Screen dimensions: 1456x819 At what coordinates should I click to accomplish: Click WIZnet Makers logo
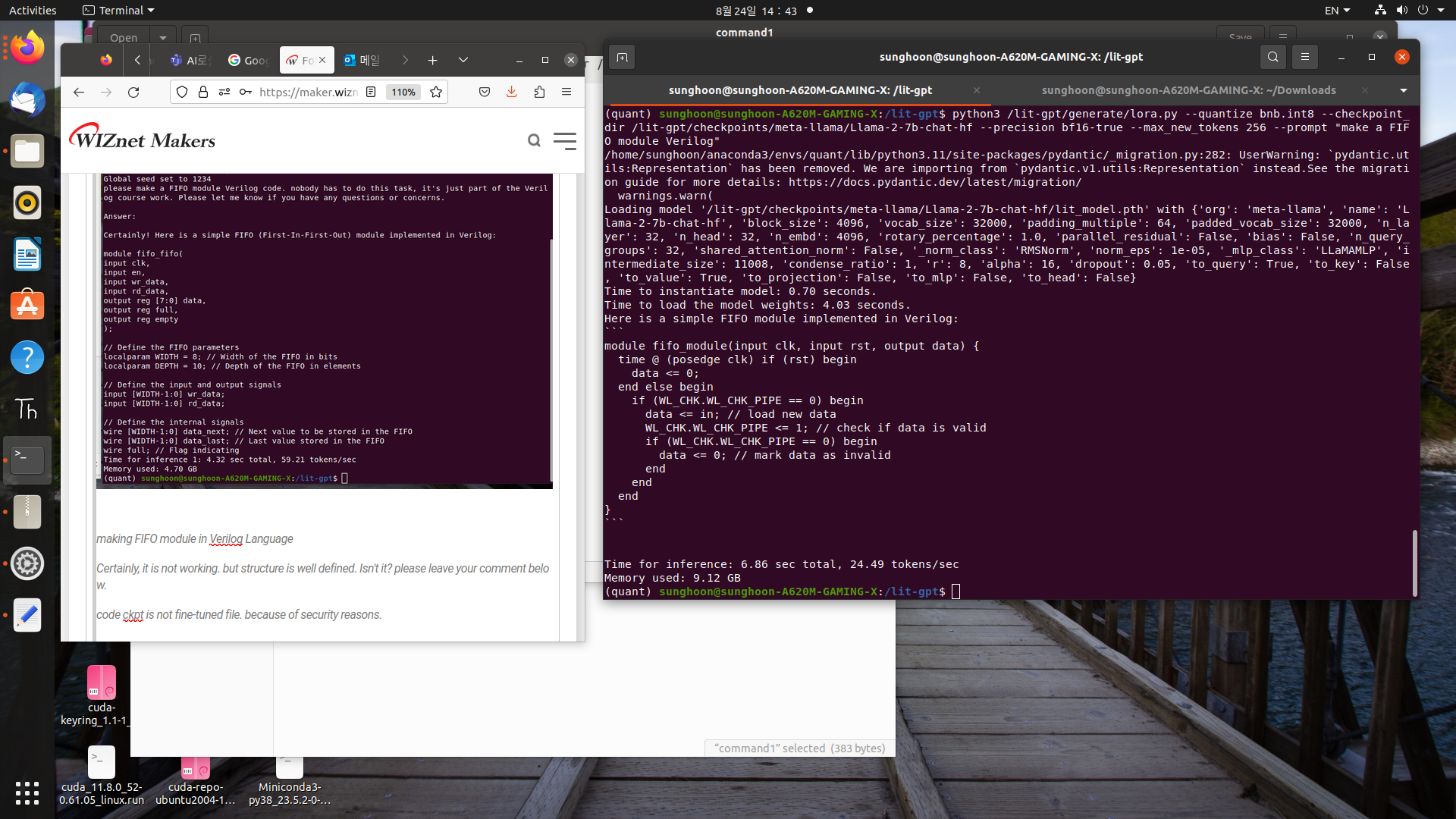143,137
